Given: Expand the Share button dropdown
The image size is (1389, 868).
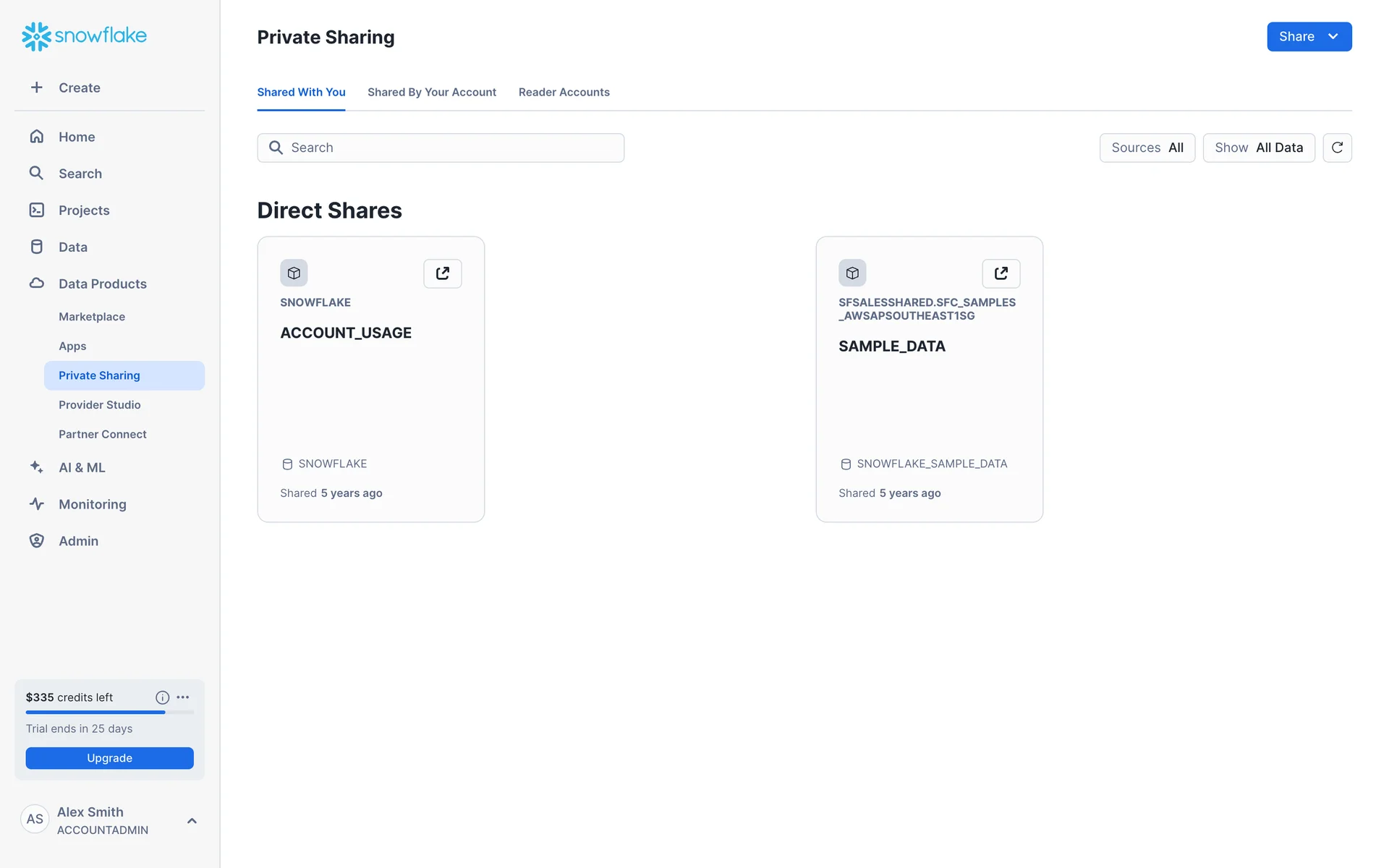Looking at the screenshot, I should pos(1333,37).
